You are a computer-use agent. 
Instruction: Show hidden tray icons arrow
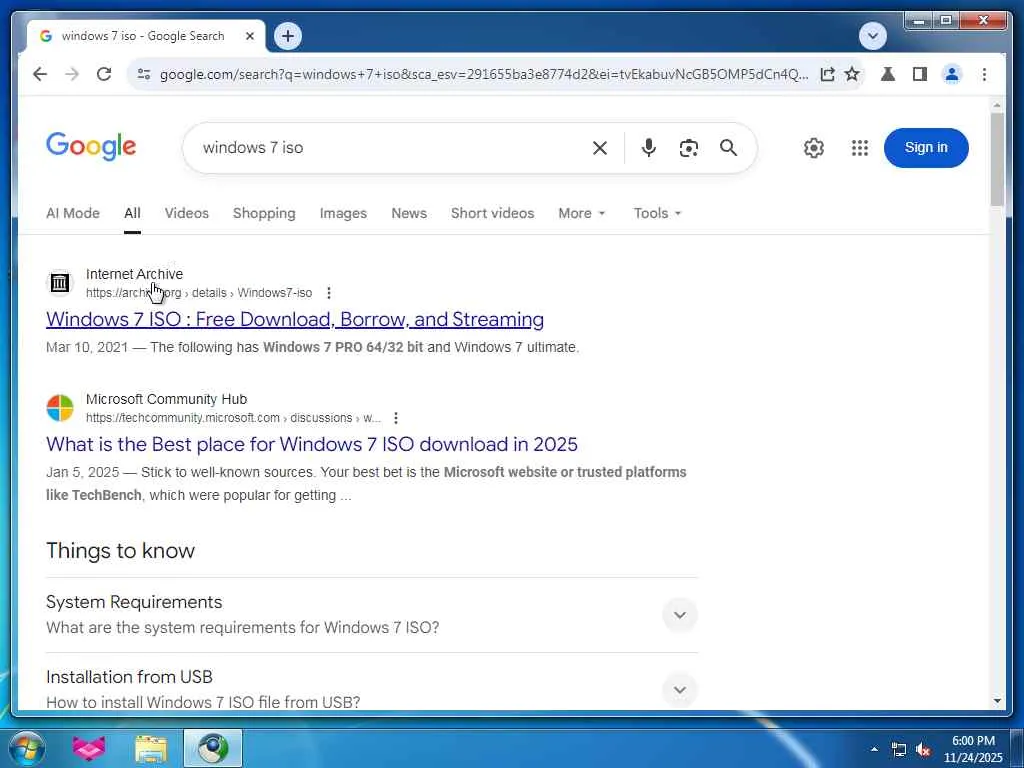pyautogui.click(x=874, y=749)
